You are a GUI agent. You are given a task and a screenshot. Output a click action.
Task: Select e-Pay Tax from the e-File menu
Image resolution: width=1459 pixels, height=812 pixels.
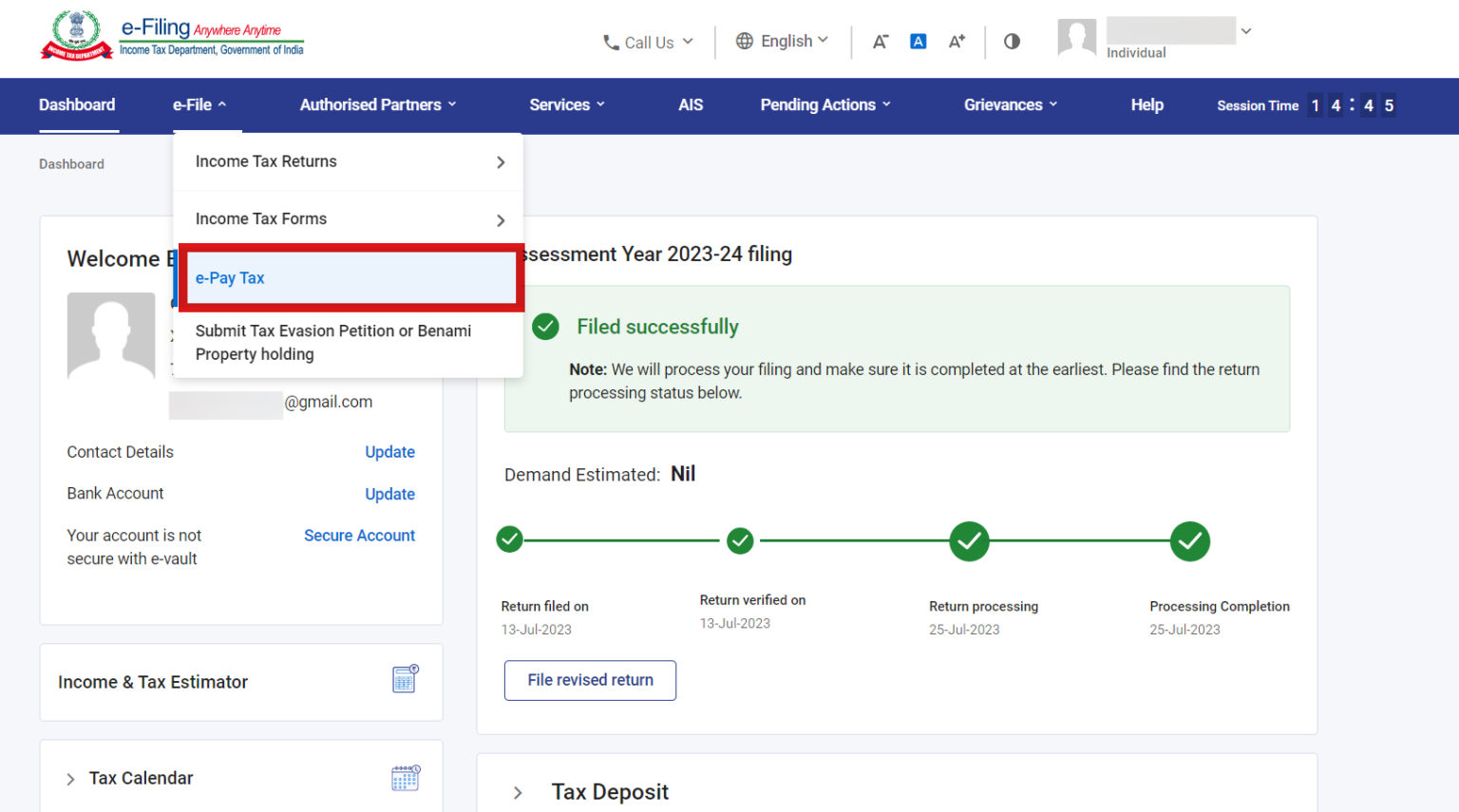coord(230,277)
